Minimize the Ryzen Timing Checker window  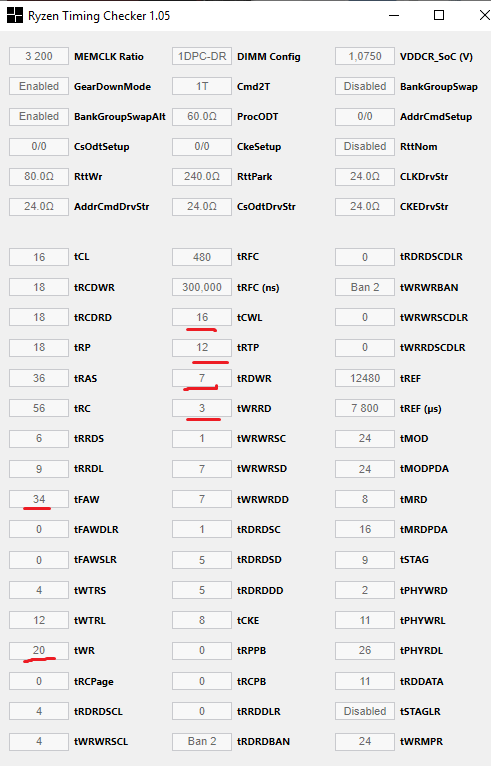click(x=394, y=16)
